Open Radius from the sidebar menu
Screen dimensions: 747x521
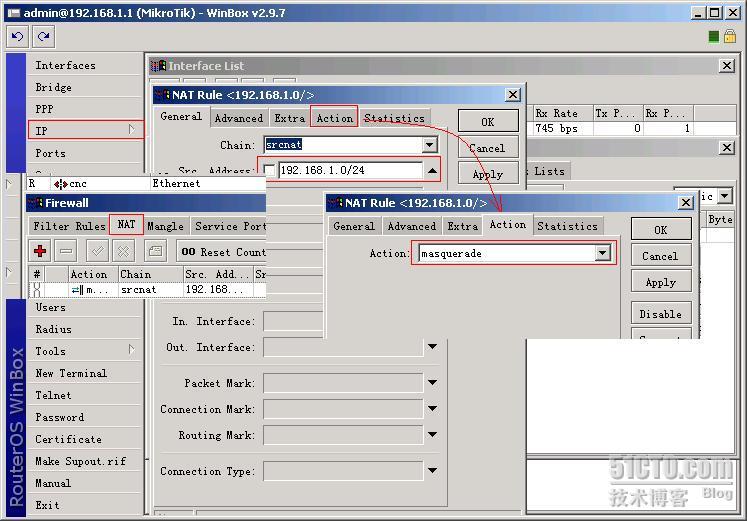coord(86,329)
